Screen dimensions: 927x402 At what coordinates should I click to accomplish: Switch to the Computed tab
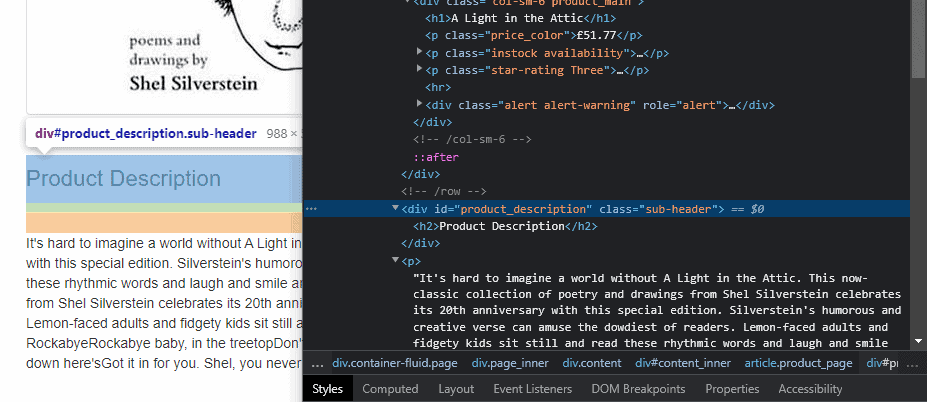[390, 388]
